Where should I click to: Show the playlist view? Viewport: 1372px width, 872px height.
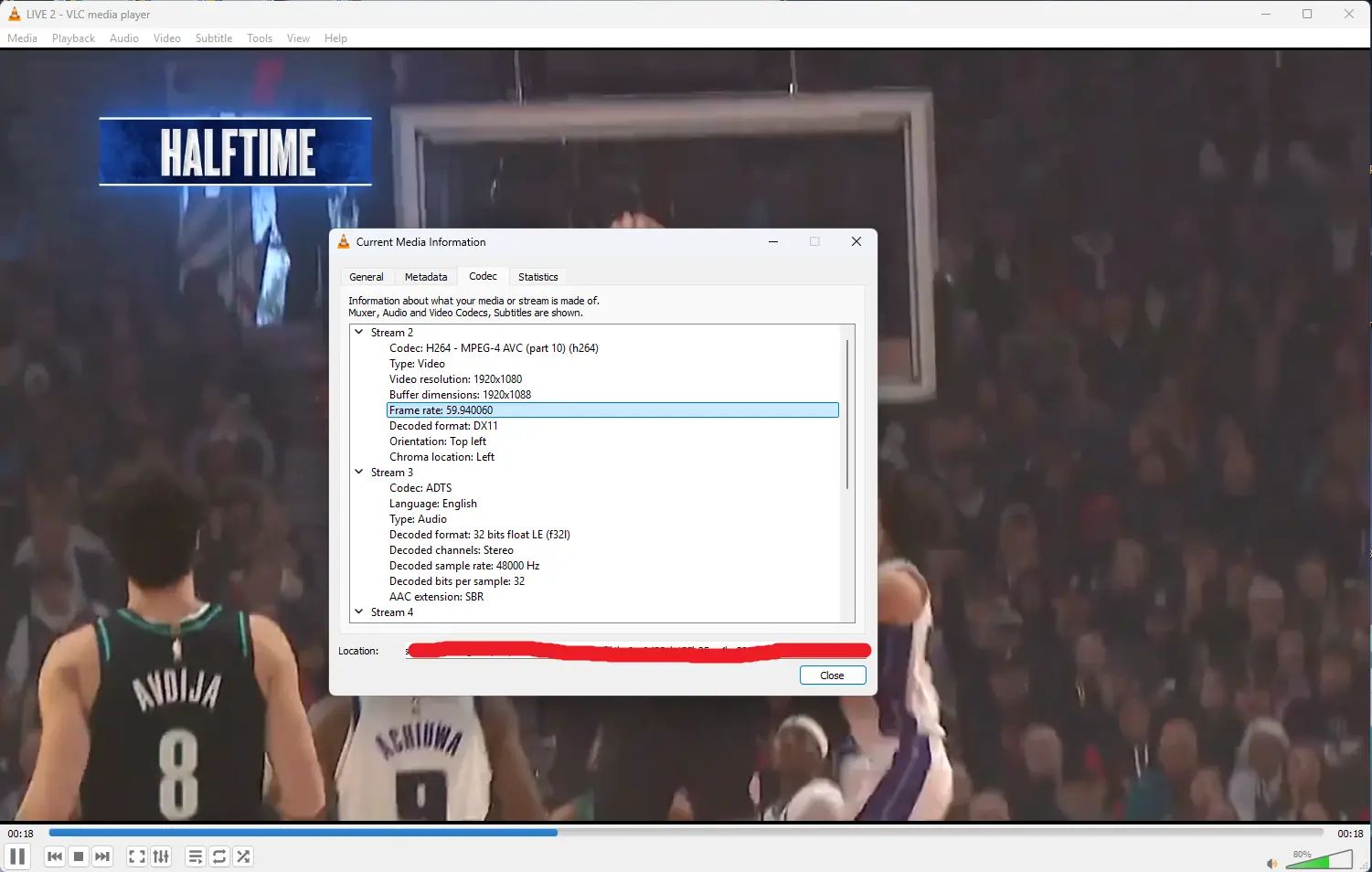tap(195, 856)
